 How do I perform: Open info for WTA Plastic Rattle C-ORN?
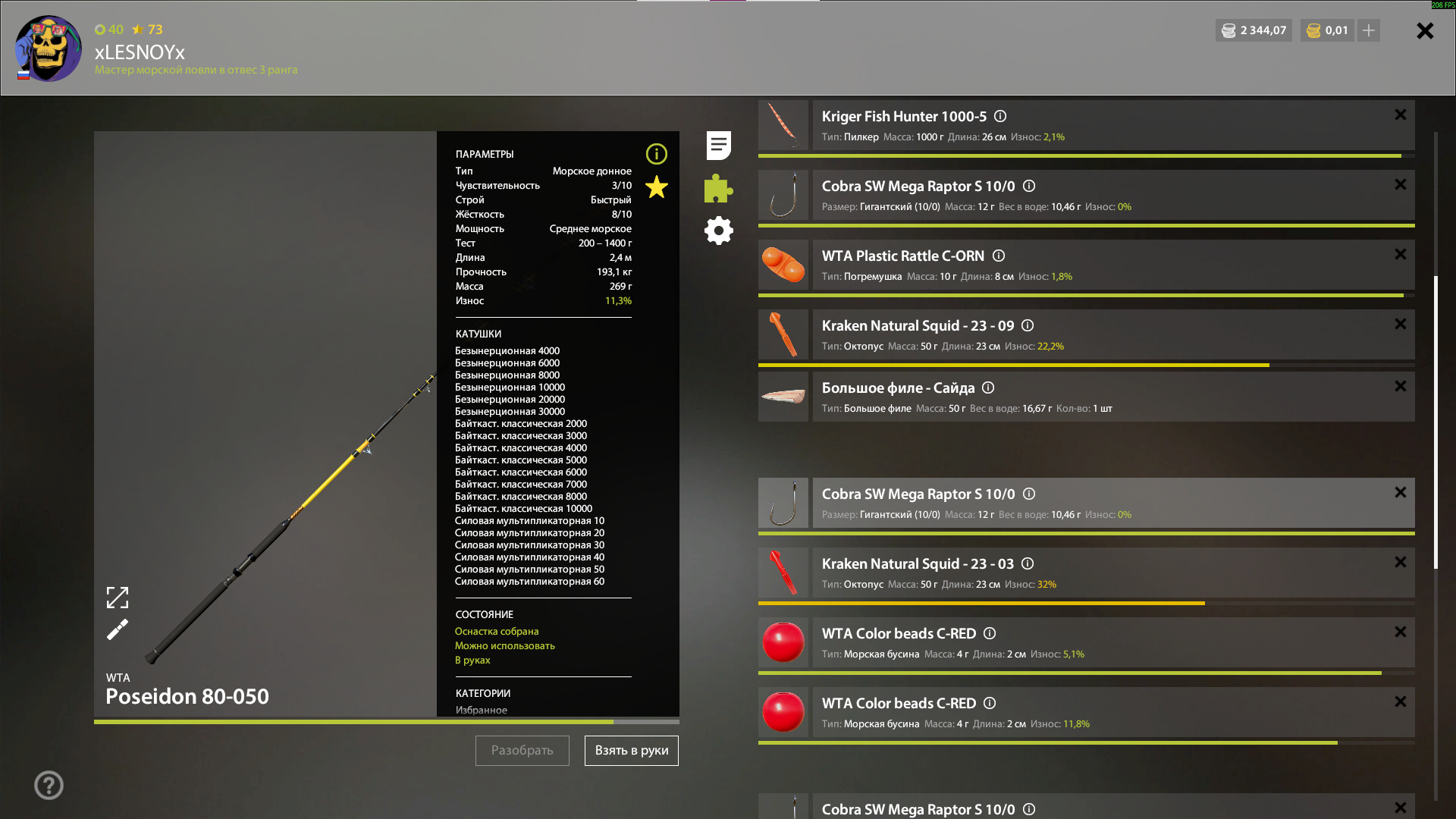point(999,256)
